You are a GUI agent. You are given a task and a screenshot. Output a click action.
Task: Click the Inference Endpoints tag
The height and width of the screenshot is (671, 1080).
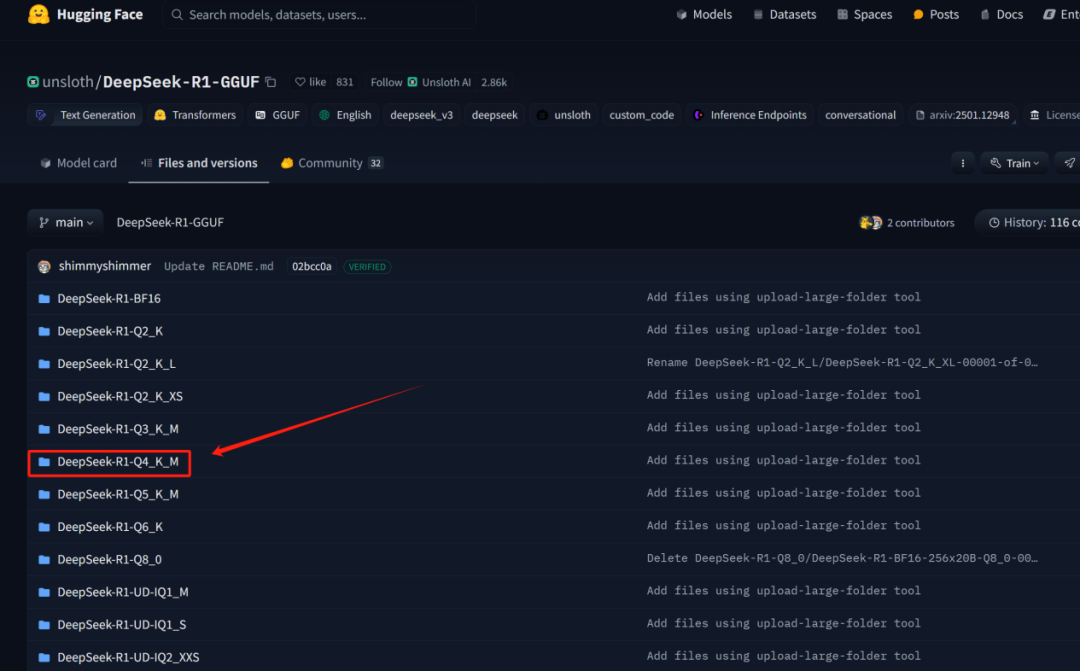(x=750, y=115)
